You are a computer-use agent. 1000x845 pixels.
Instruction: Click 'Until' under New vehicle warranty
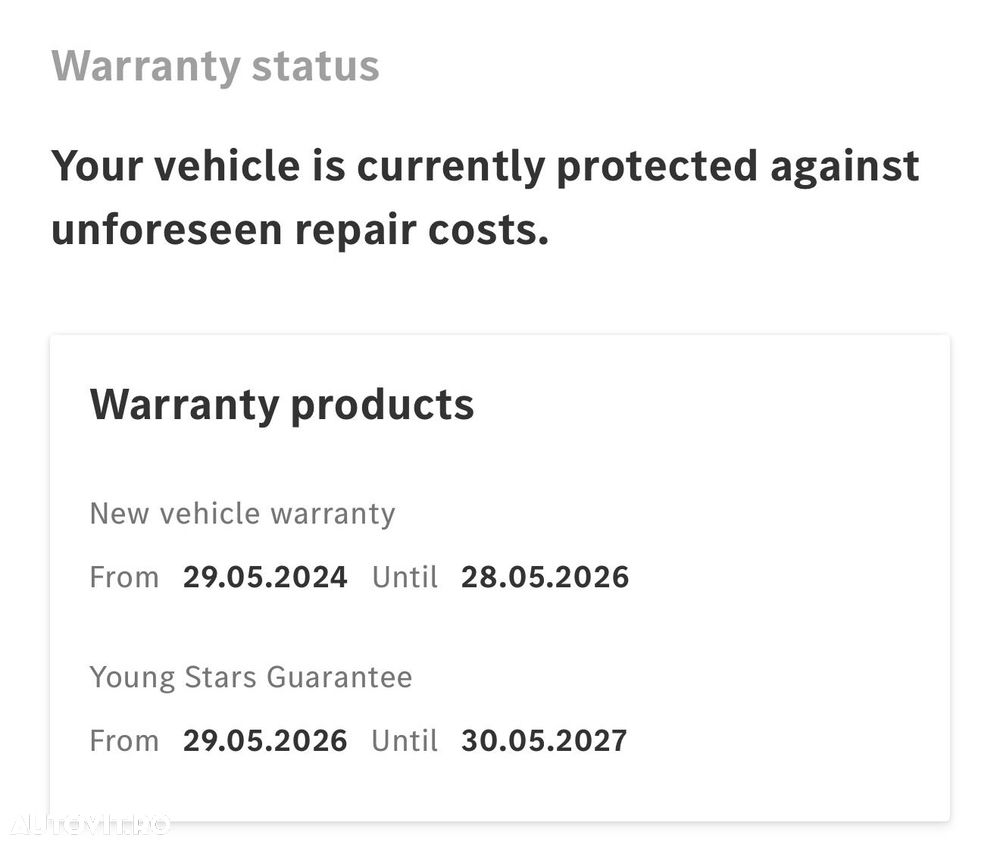click(x=405, y=577)
